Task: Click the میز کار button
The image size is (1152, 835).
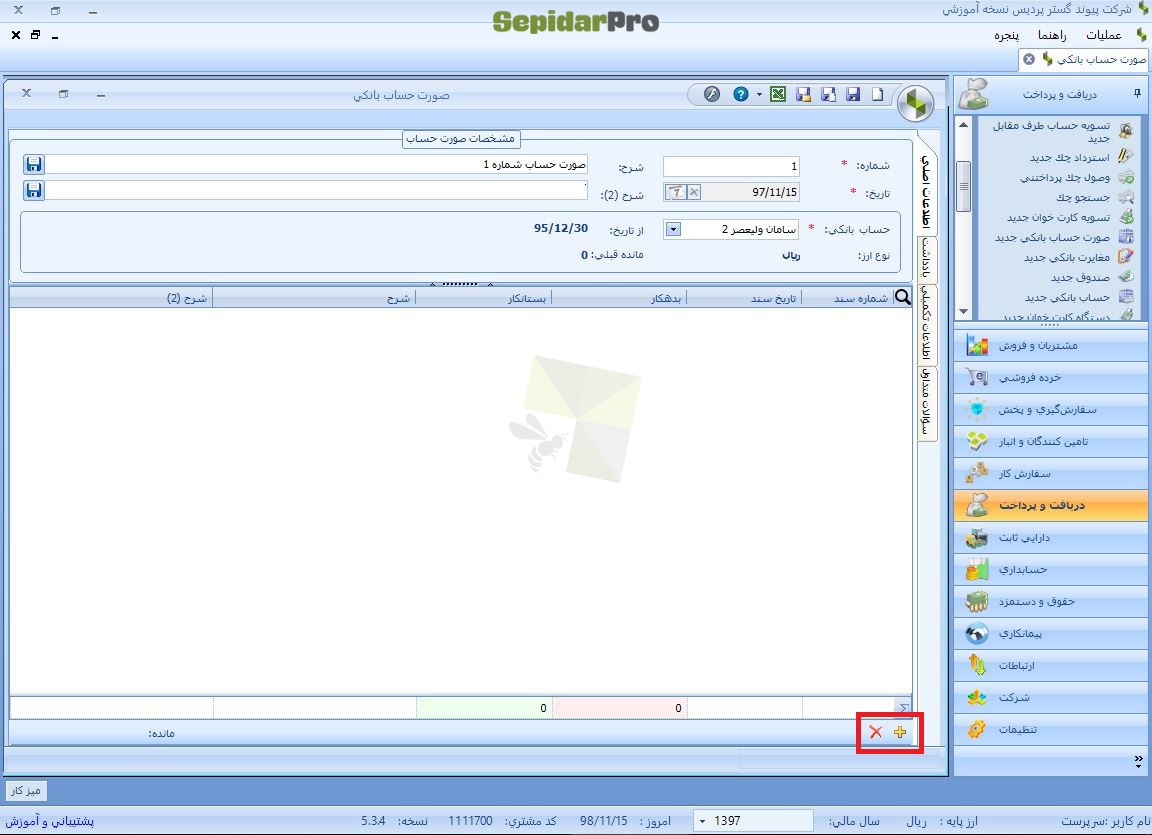Action: (26, 791)
